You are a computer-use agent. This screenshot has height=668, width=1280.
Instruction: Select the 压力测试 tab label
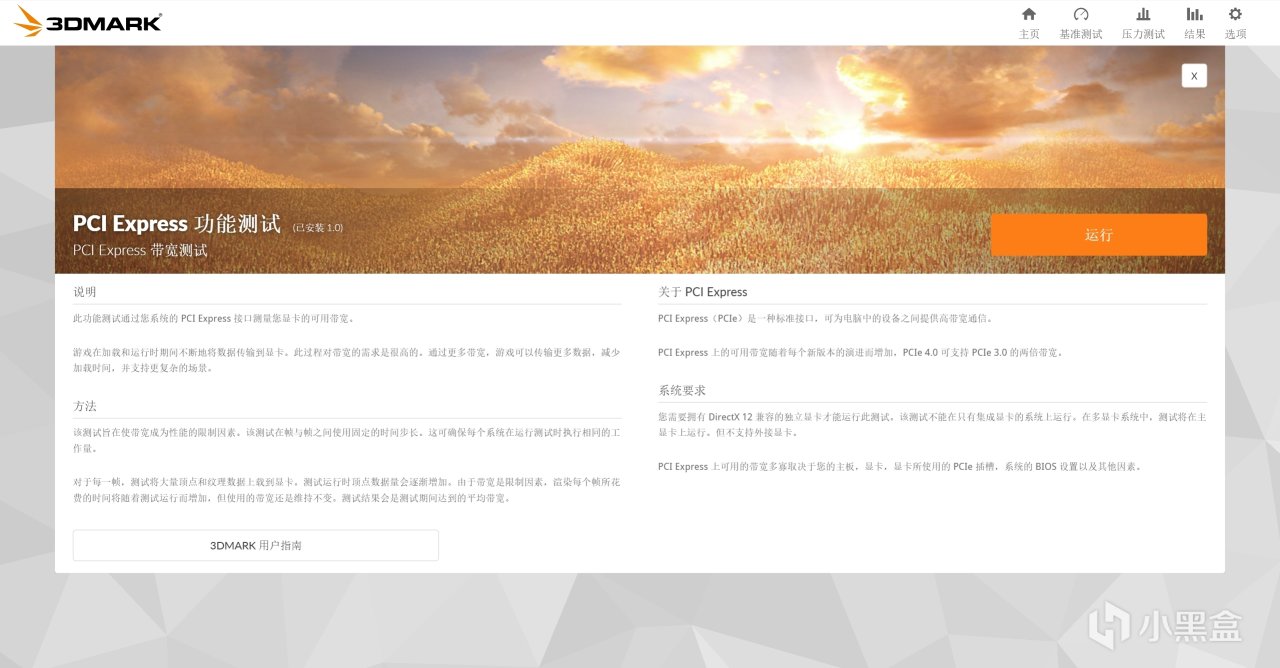click(1143, 34)
